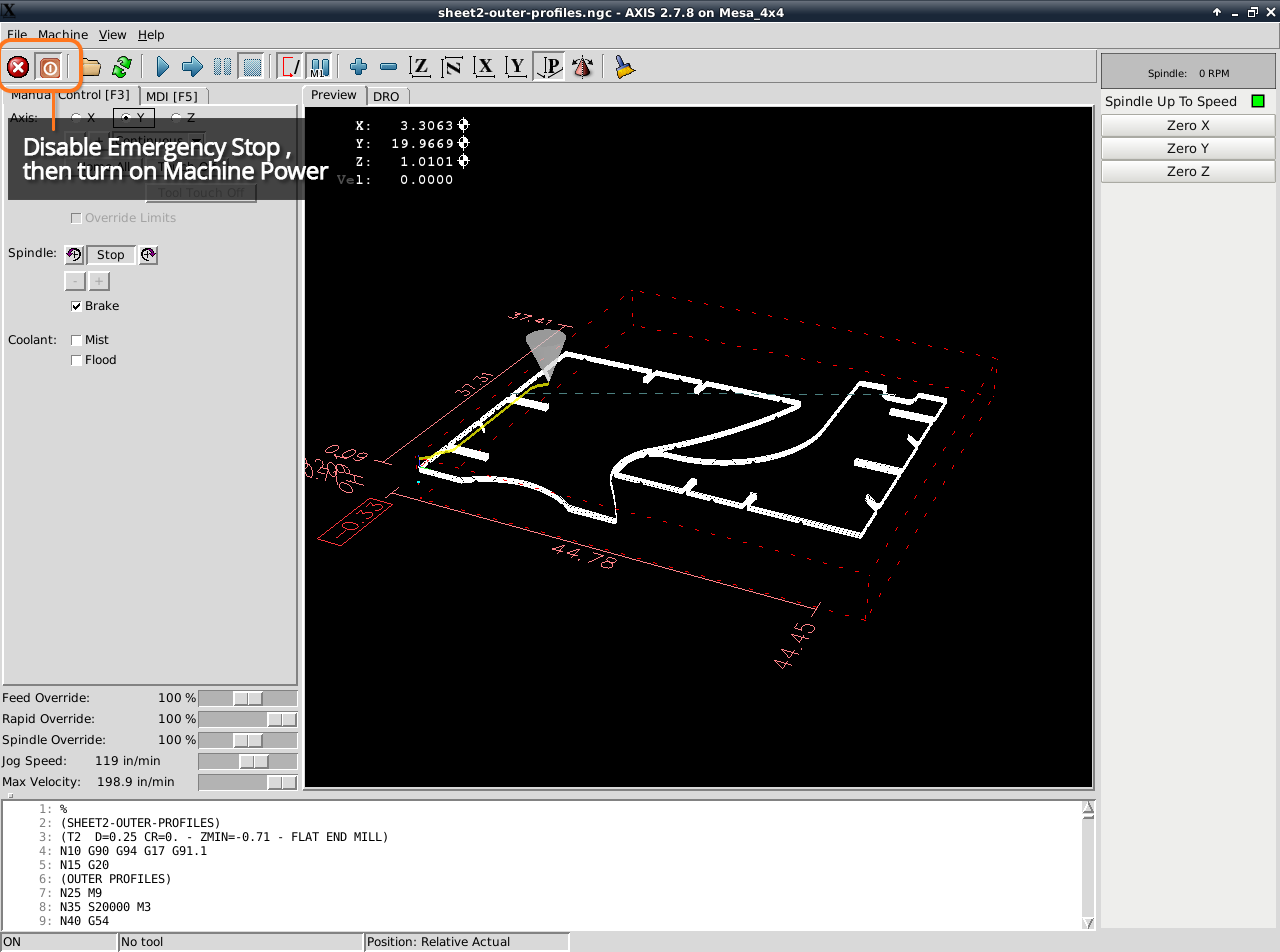Click G-code scrollbar down arrow

click(x=1089, y=923)
